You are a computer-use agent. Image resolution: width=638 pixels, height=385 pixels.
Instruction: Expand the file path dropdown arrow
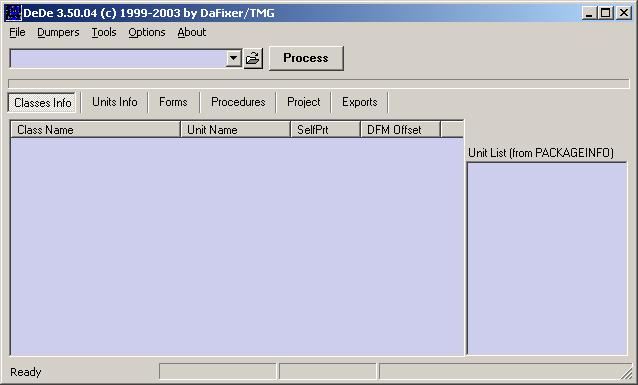tap(234, 59)
